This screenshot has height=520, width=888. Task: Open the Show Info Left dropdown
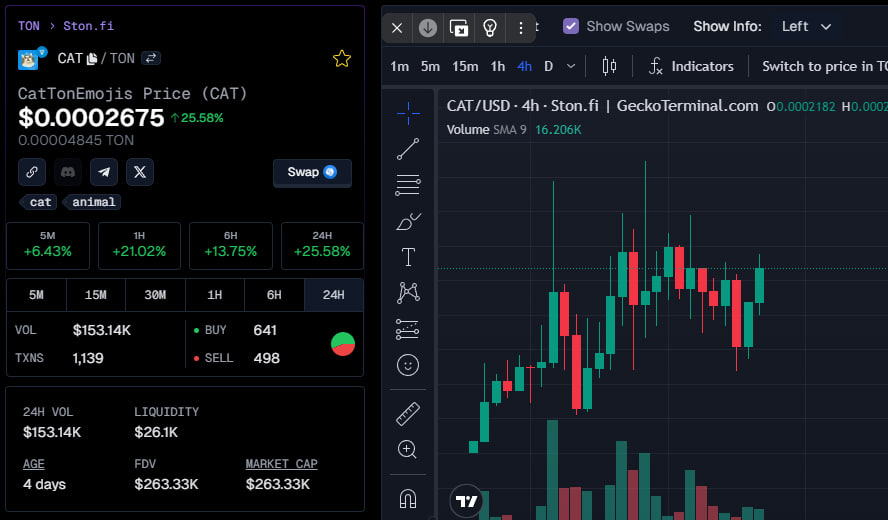(806, 27)
